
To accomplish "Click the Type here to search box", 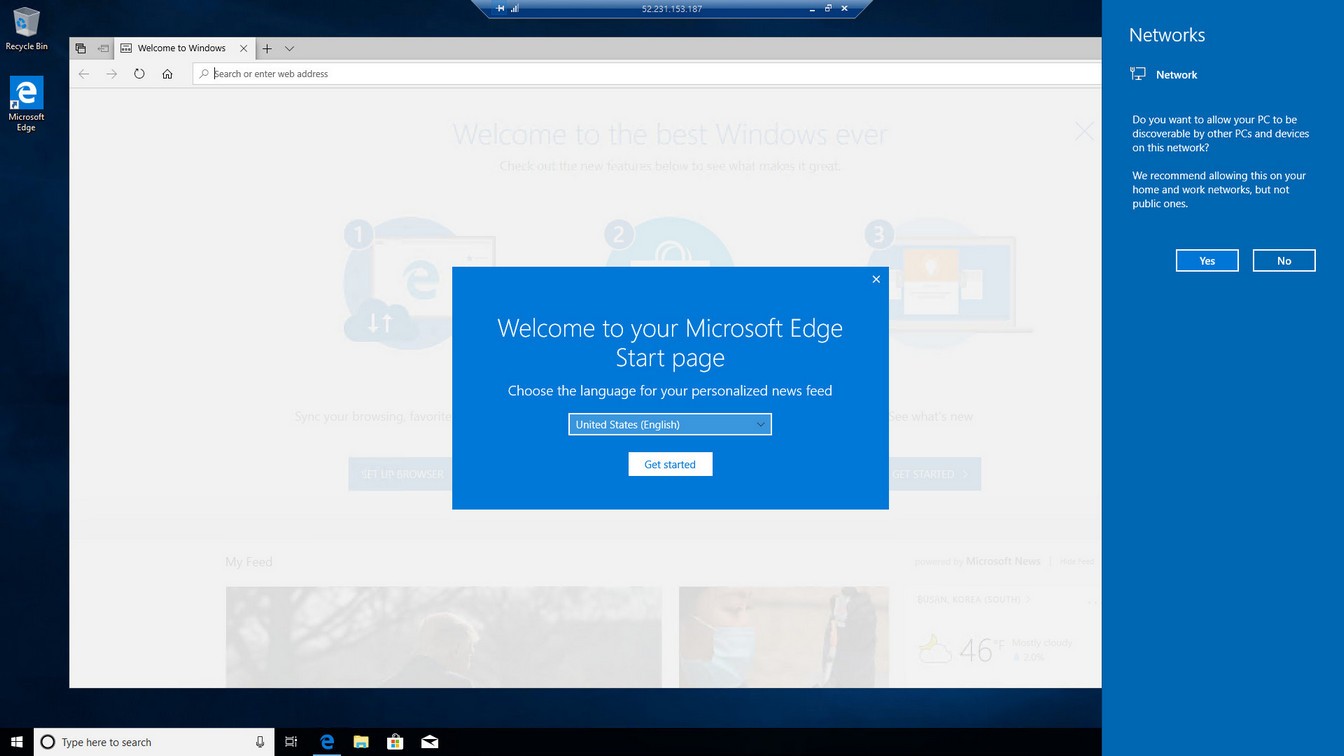I will point(154,742).
